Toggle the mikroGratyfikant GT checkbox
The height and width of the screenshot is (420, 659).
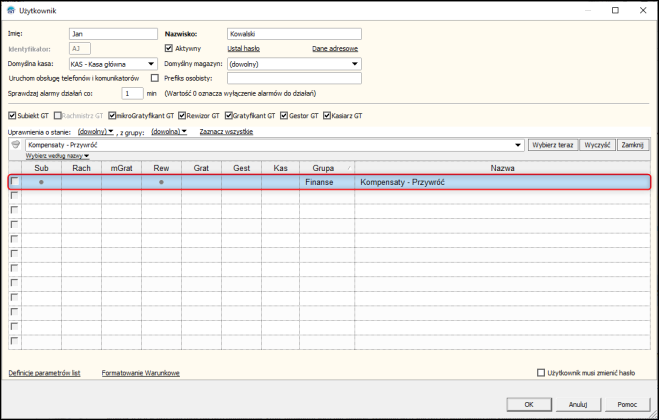pyautogui.click(x=112, y=115)
